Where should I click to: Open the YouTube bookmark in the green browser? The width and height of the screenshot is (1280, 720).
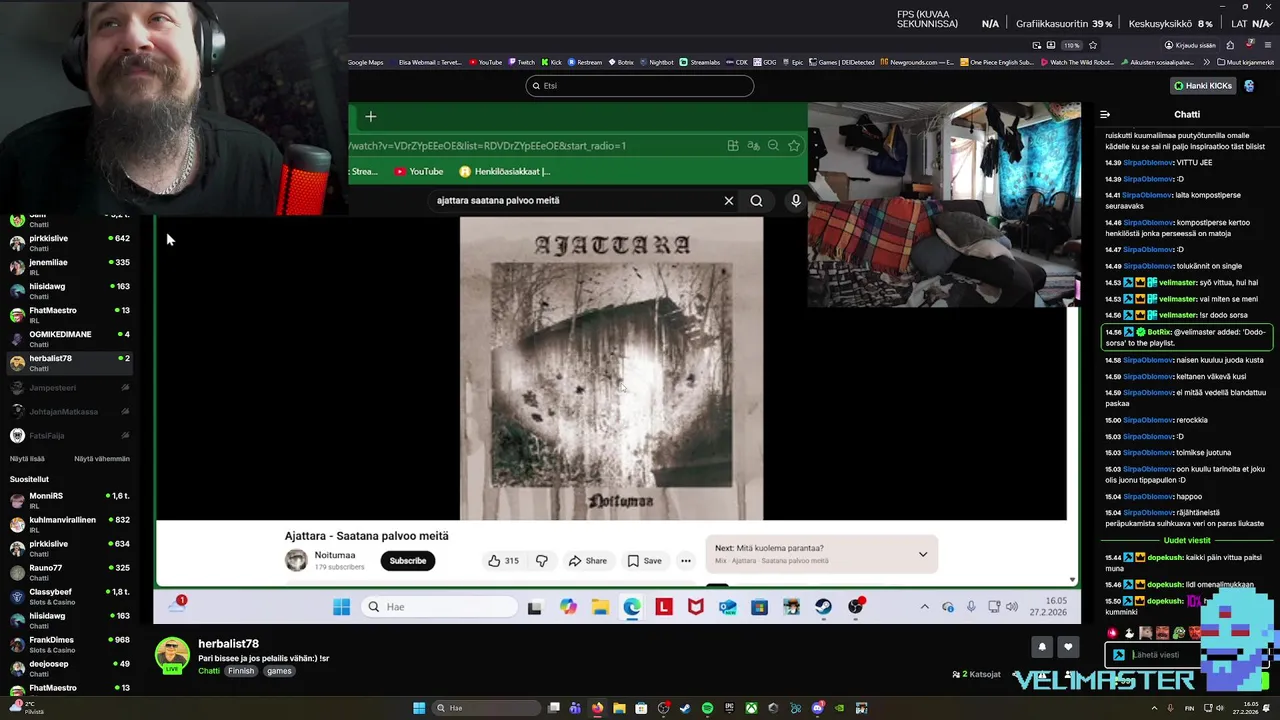[418, 171]
